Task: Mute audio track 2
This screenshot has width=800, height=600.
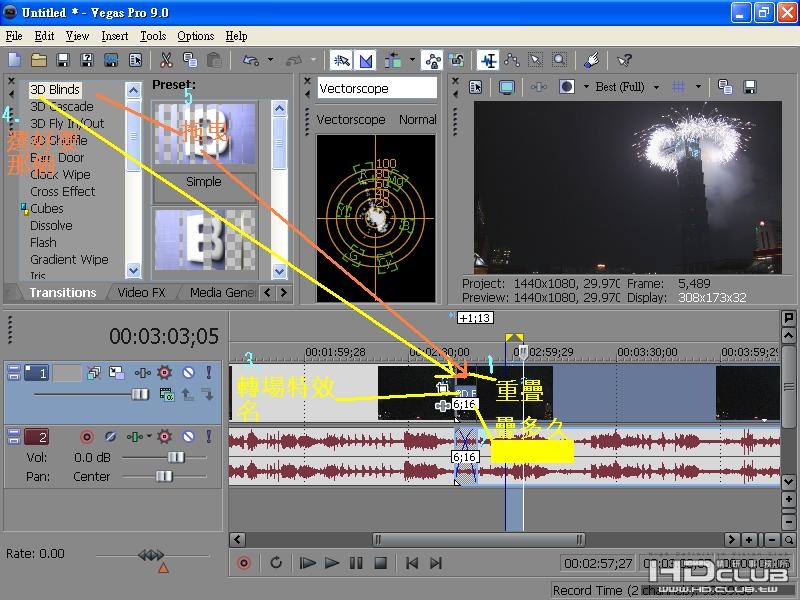Action: [188, 437]
